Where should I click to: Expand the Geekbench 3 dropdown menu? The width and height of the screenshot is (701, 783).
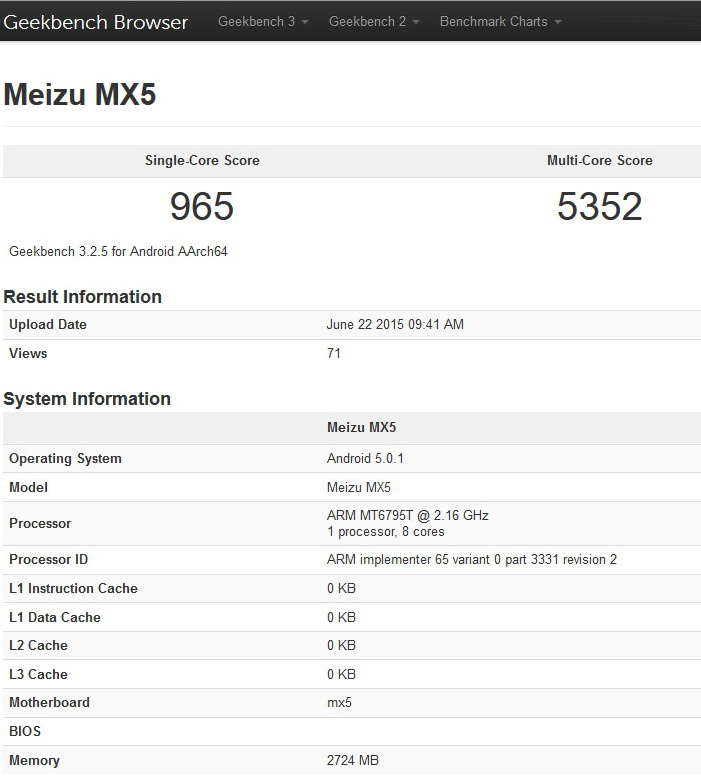[262, 22]
